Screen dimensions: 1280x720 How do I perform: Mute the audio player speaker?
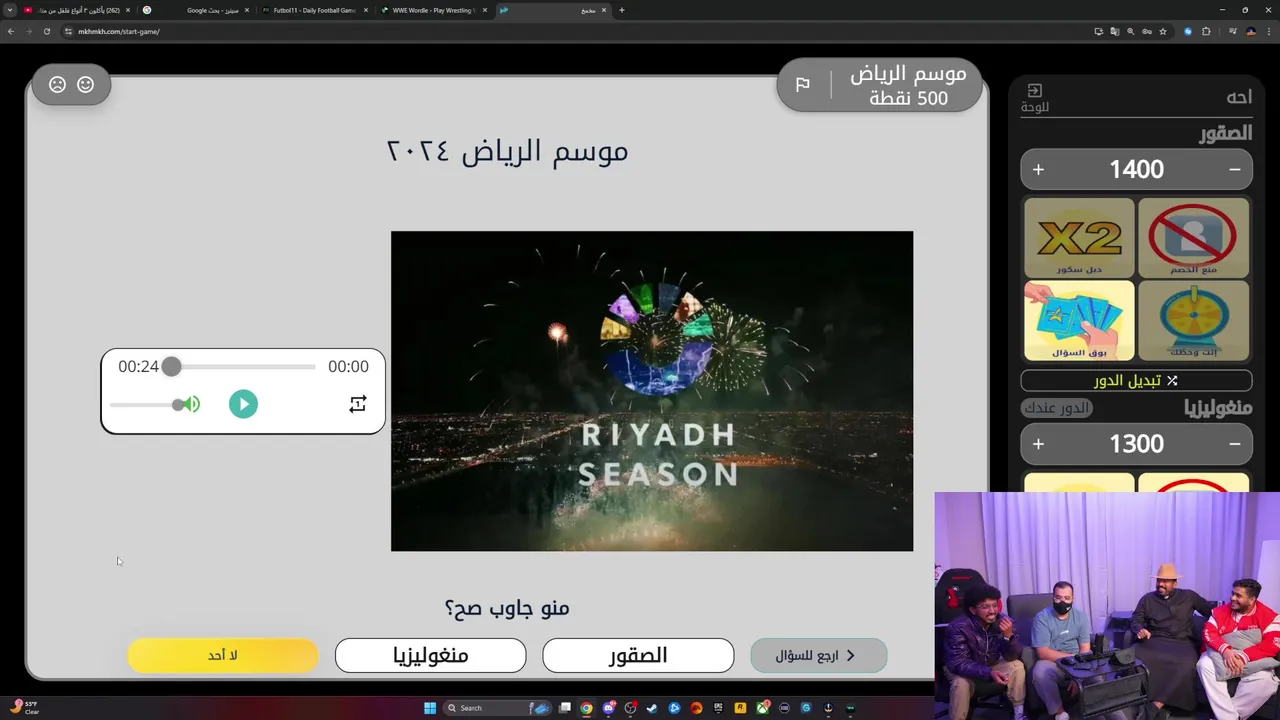tap(192, 404)
